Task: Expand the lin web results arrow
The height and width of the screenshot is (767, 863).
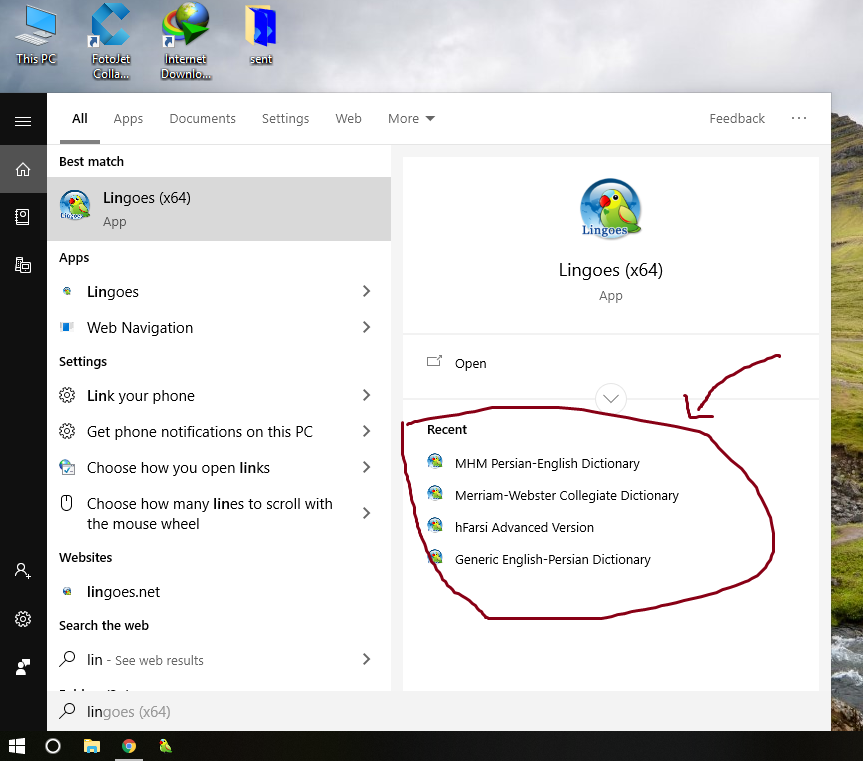Action: pyautogui.click(x=367, y=659)
